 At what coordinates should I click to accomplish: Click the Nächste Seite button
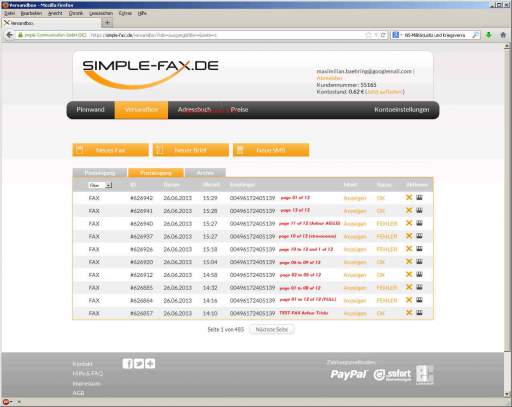coord(272,329)
